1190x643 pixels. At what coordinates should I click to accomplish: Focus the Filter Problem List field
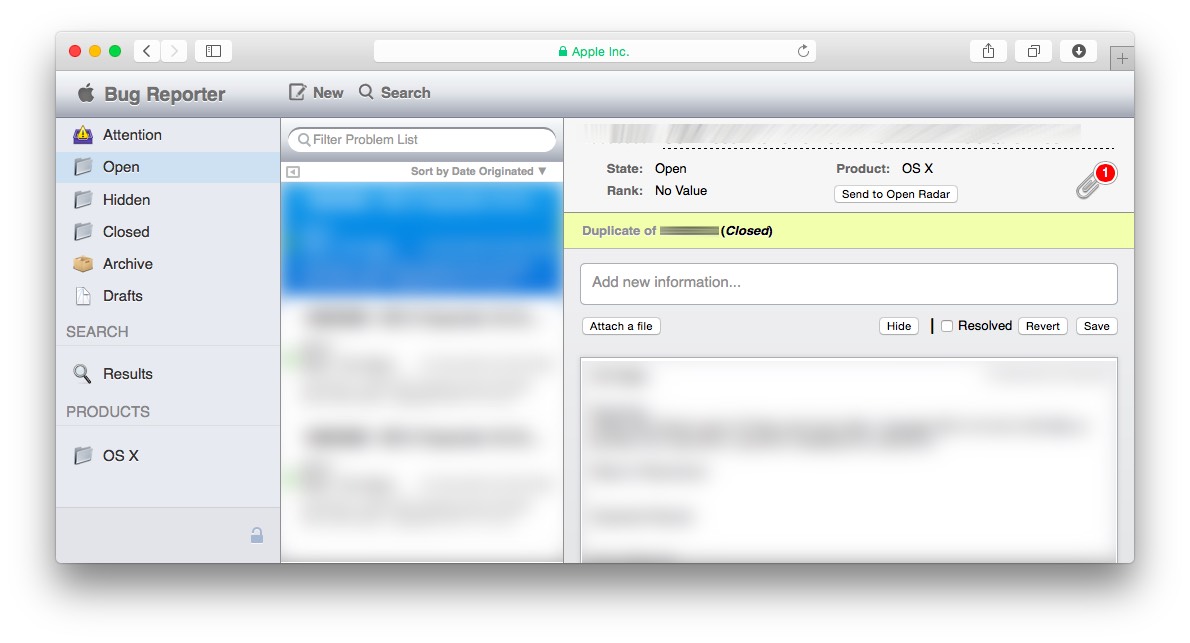pos(422,140)
